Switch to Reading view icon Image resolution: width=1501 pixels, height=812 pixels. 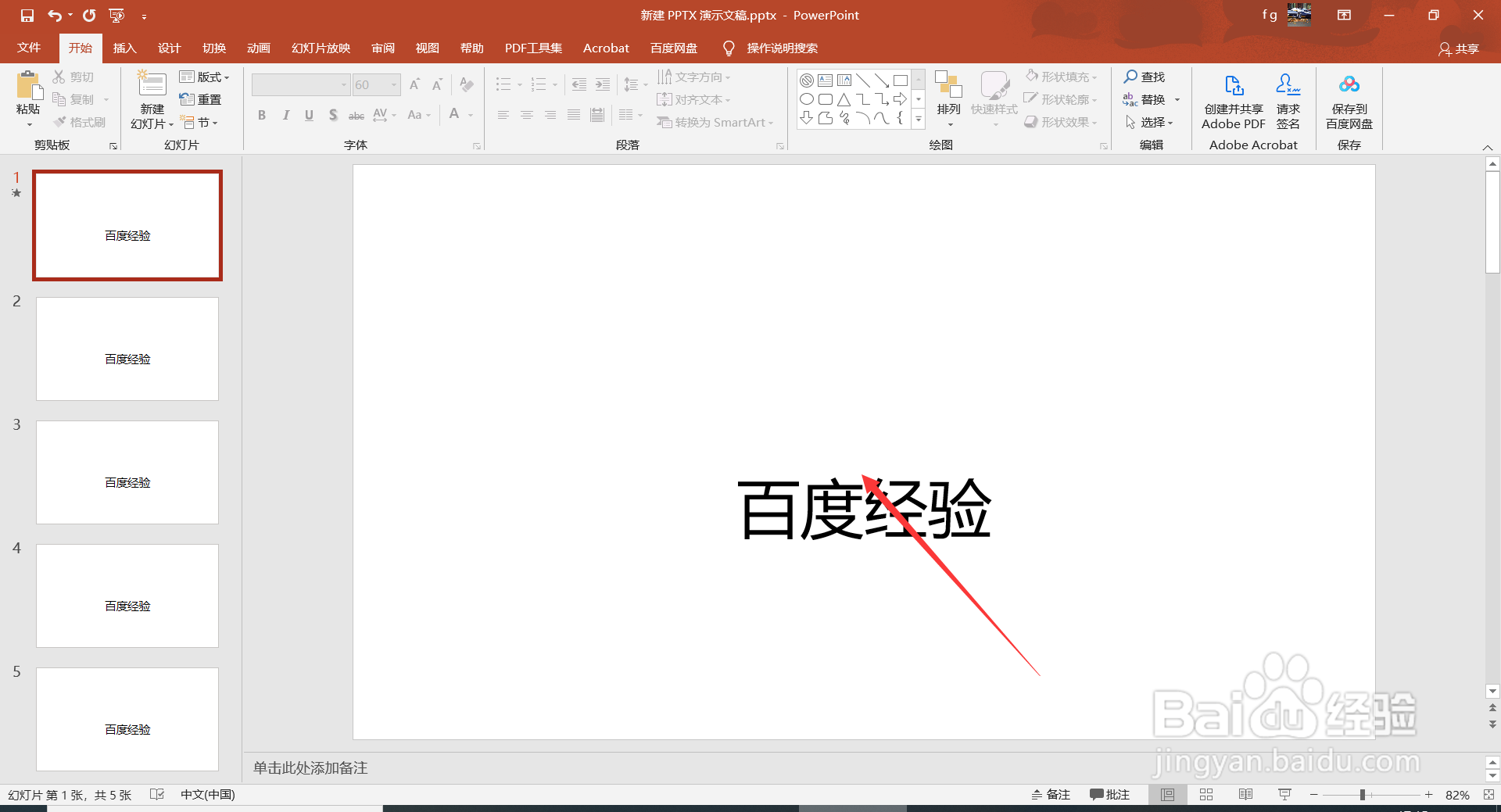point(1245,795)
